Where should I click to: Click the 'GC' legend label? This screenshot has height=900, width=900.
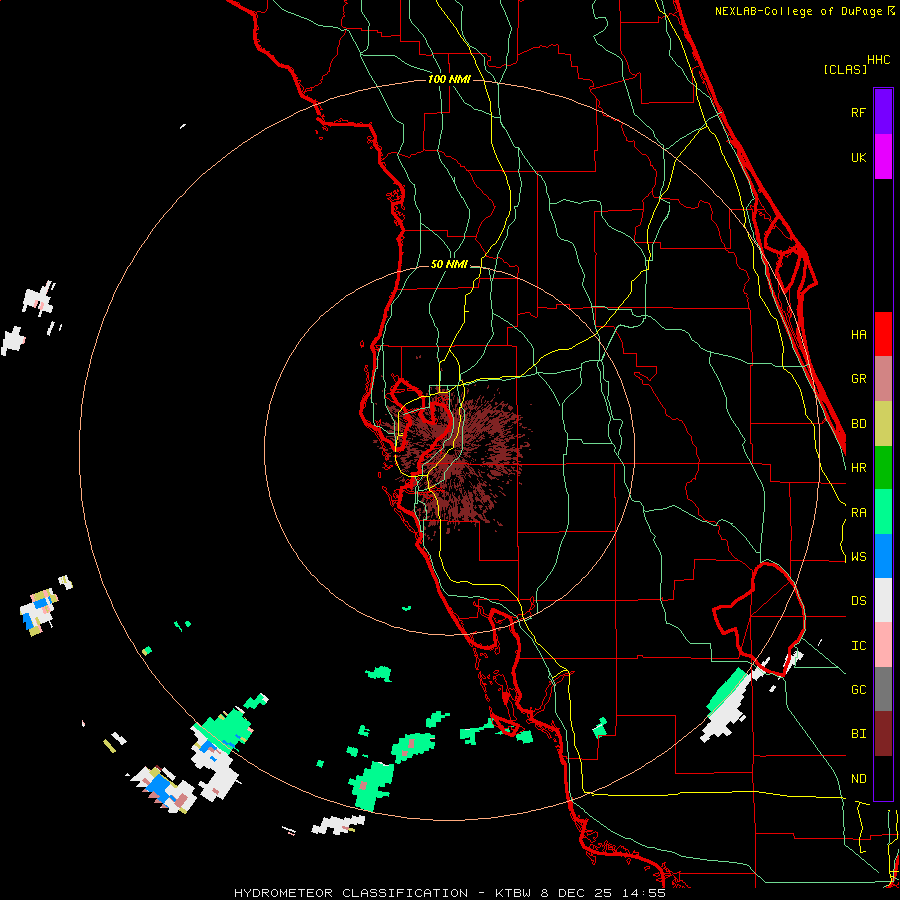click(858, 690)
